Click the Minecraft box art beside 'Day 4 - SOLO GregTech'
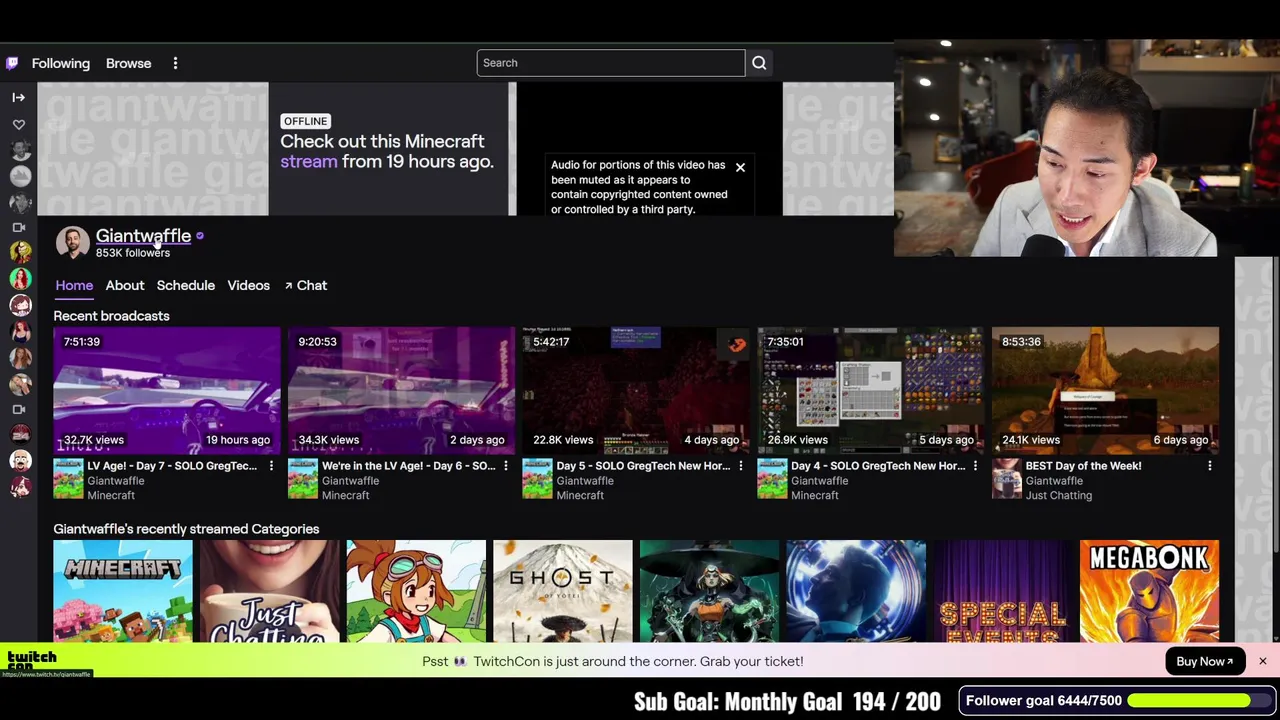Screen dimensions: 1280x720 pyautogui.click(x=772, y=479)
